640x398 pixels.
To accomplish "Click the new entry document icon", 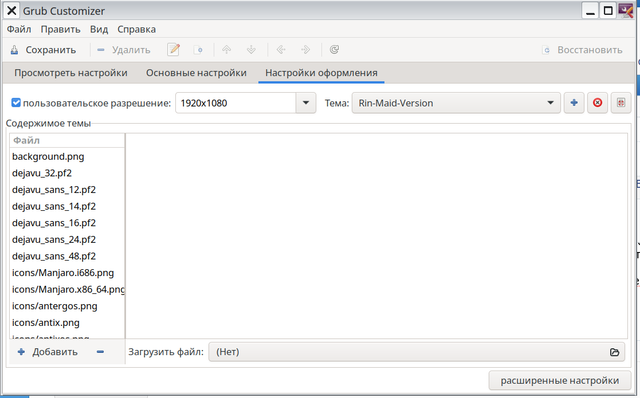I will pos(198,50).
